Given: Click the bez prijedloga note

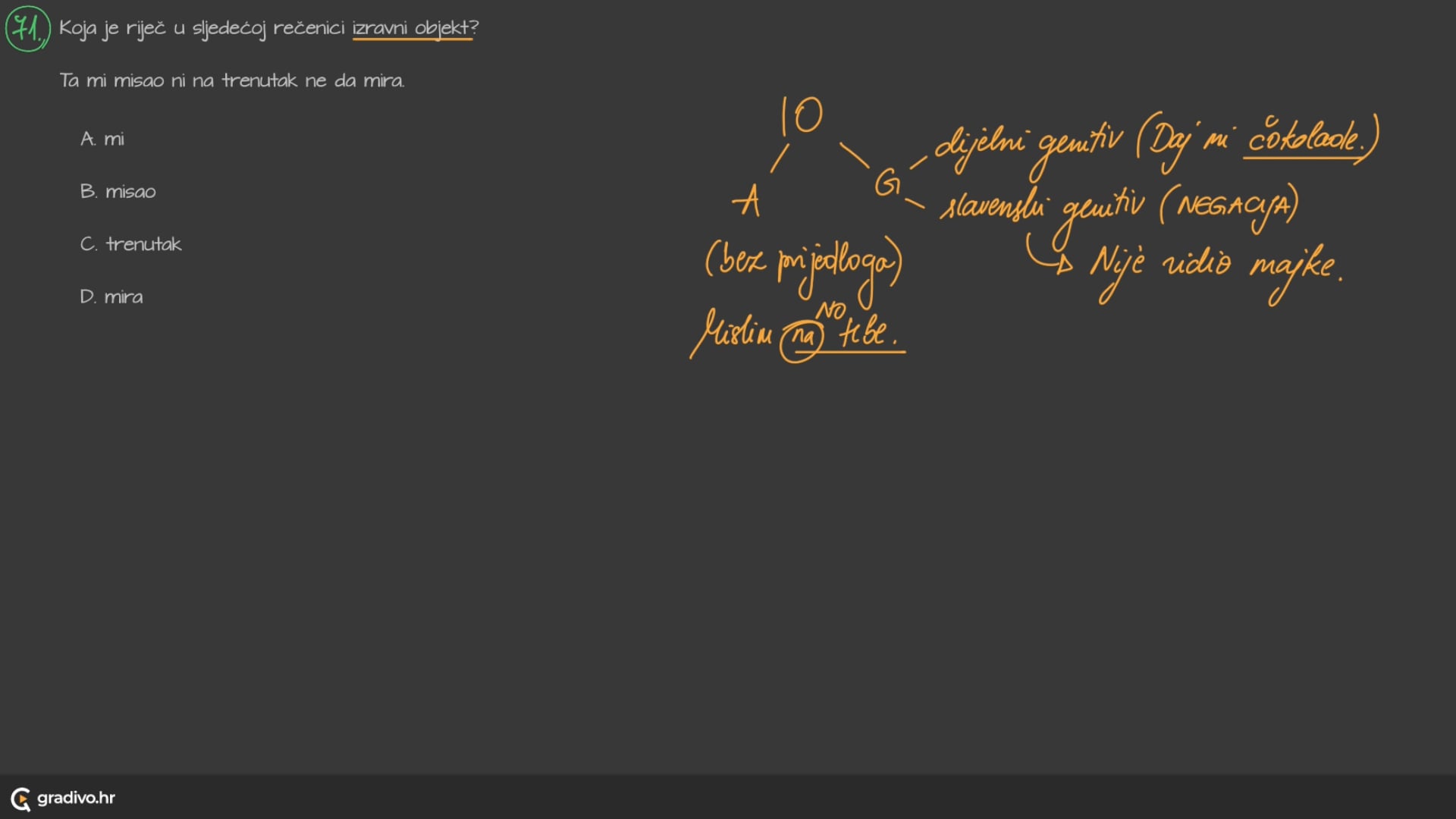Looking at the screenshot, I should point(803,262).
